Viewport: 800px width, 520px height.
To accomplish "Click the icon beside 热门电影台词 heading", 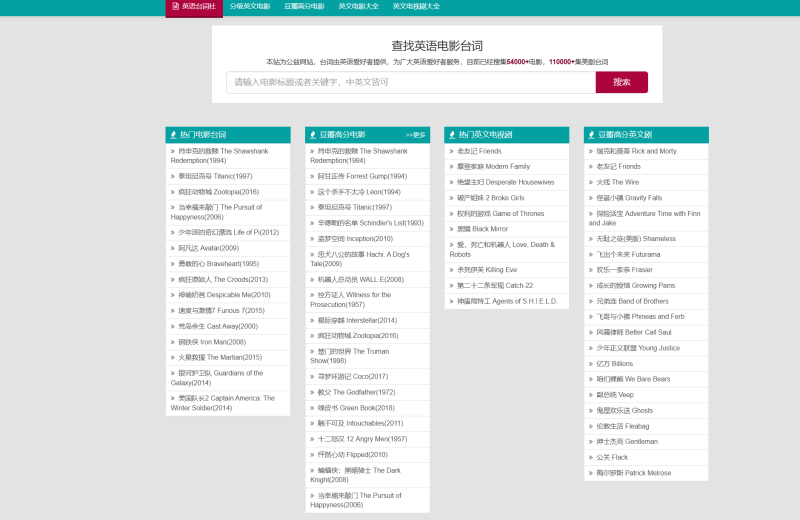I will (173, 135).
